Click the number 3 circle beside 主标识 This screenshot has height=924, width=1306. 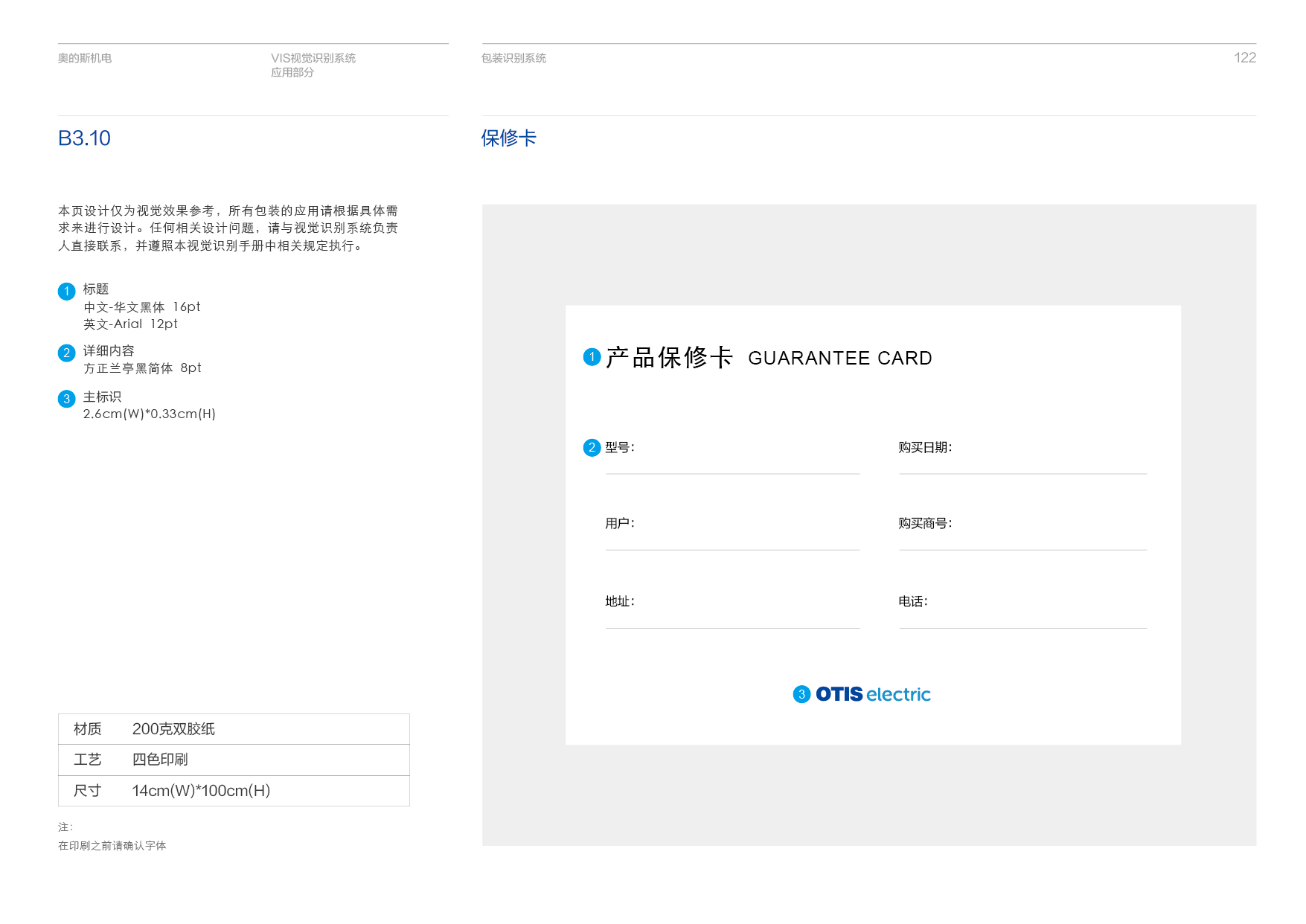(x=66, y=399)
